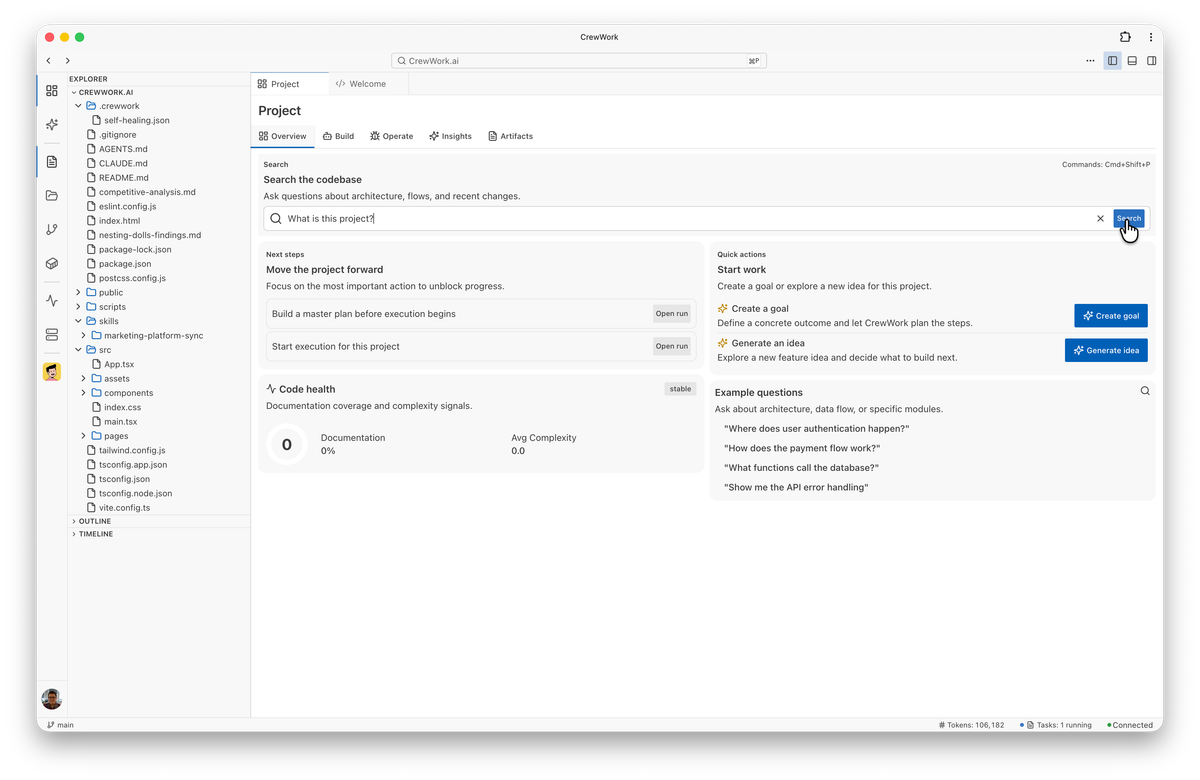Expand the public folder
The height and width of the screenshot is (780, 1200).
click(x=79, y=292)
